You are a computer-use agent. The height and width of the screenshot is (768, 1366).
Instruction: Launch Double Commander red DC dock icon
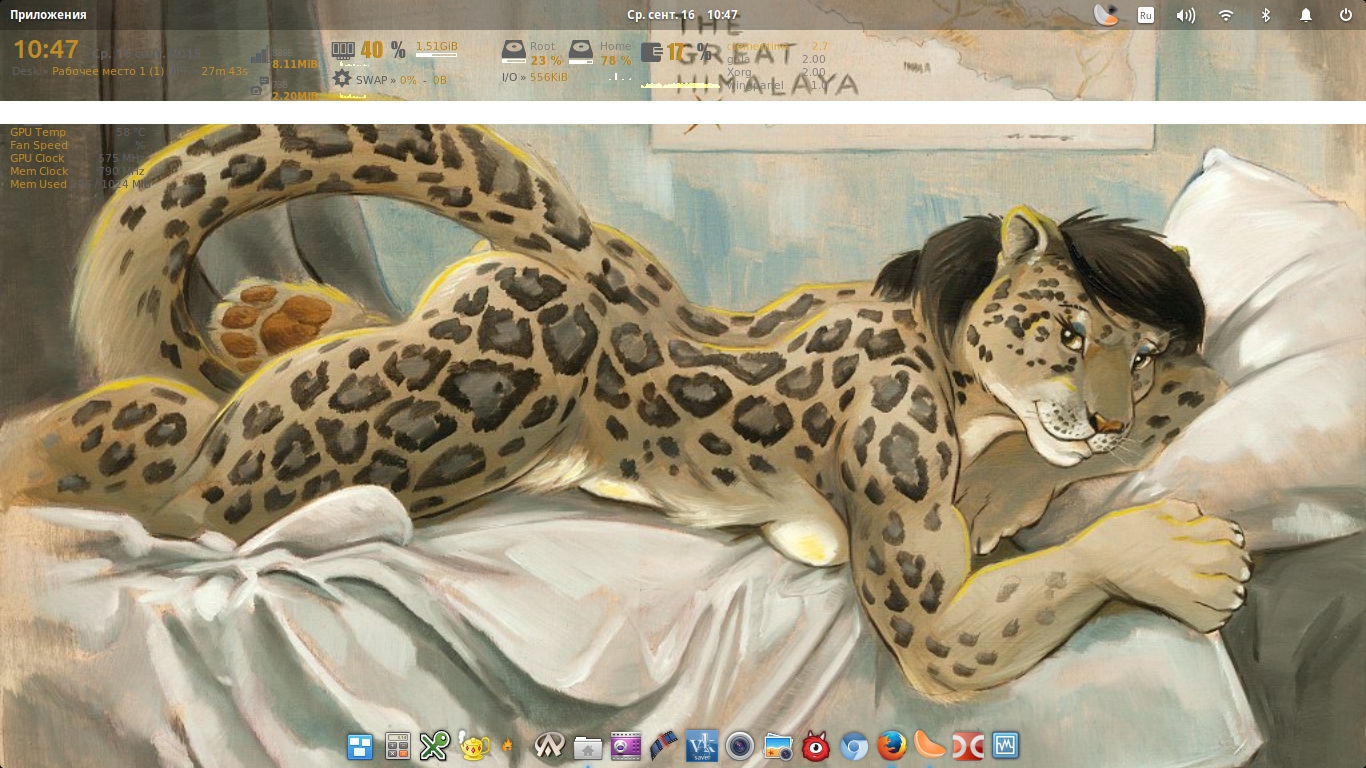[967, 746]
